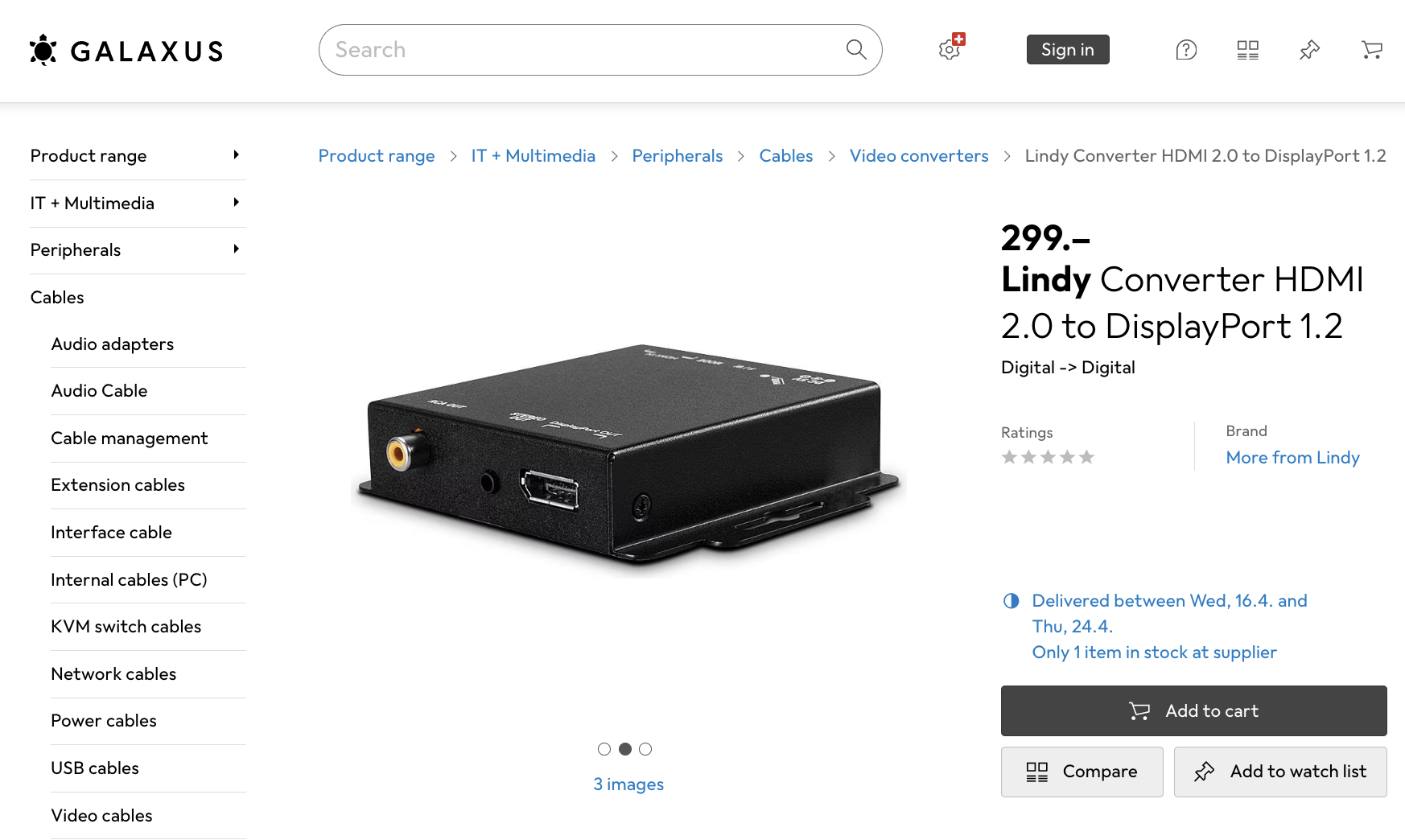Screen dimensions: 1405x840
Task: Open comparison list icon in header
Action: (x=1248, y=50)
